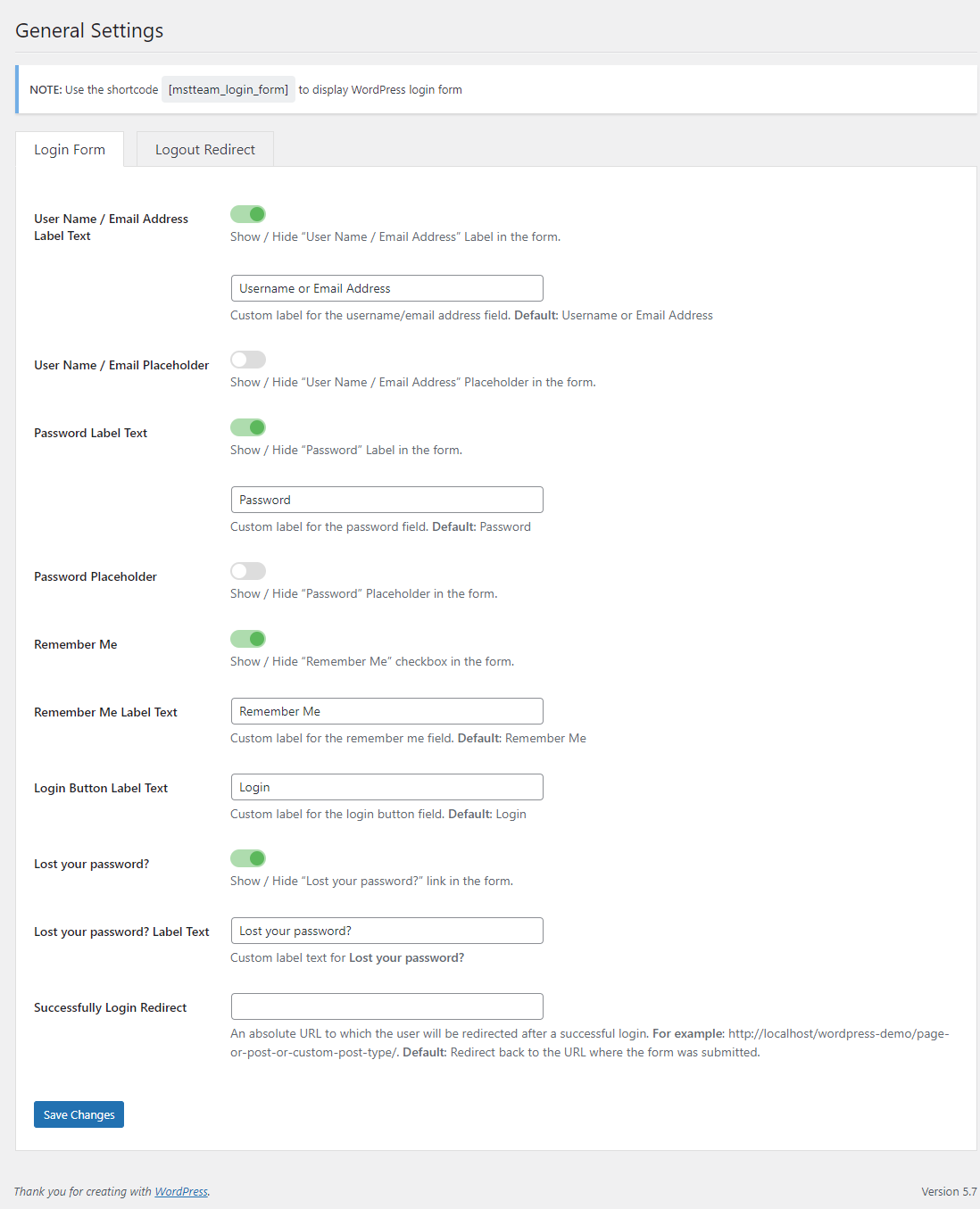Click the Remember Me Label Text field

(386, 710)
